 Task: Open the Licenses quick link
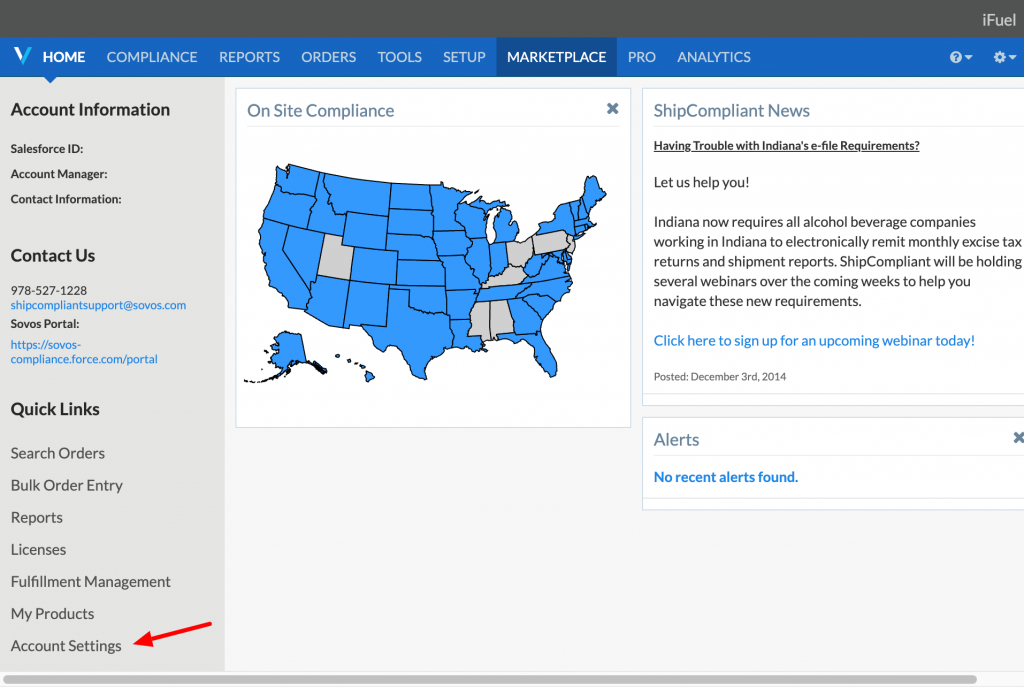click(39, 549)
